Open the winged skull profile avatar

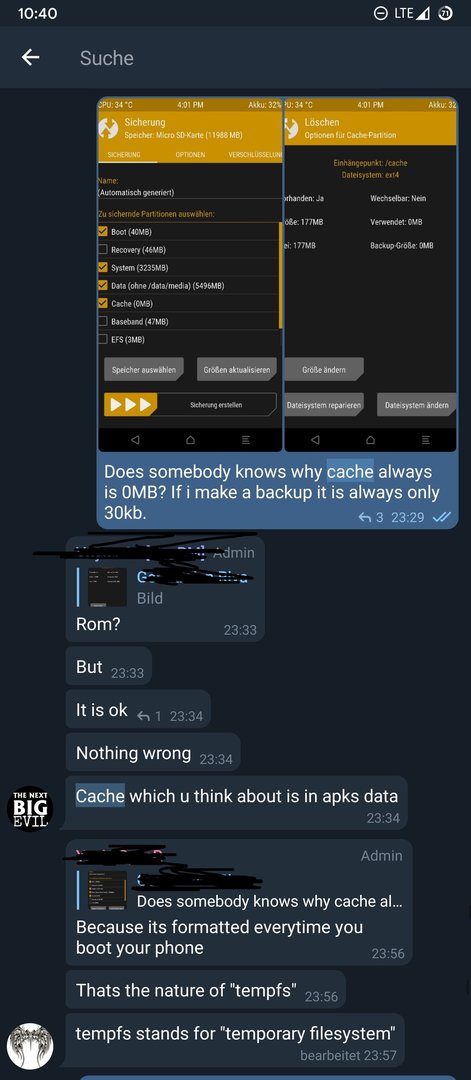point(30,1046)
